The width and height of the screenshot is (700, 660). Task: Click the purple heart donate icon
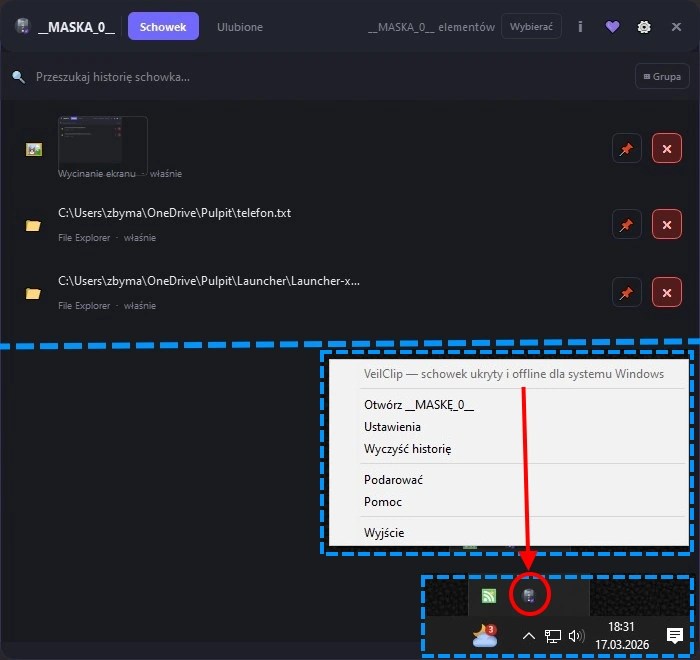point(613,27)
